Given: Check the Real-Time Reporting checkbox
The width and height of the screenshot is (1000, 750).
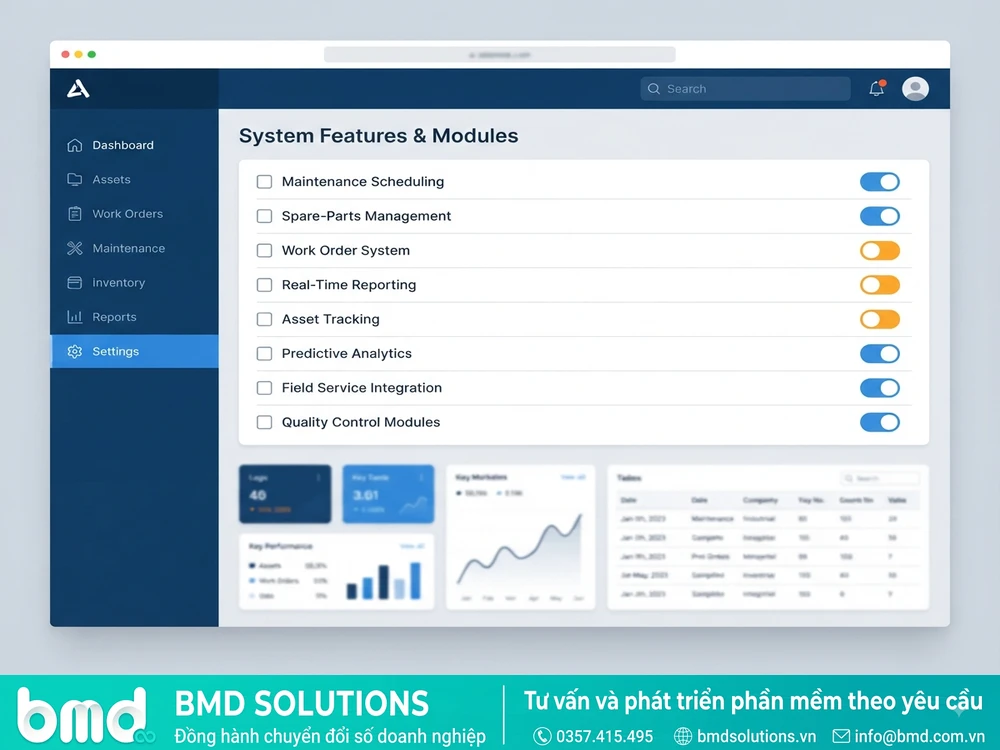Looking at the screenshot, I should click(264, 285).
